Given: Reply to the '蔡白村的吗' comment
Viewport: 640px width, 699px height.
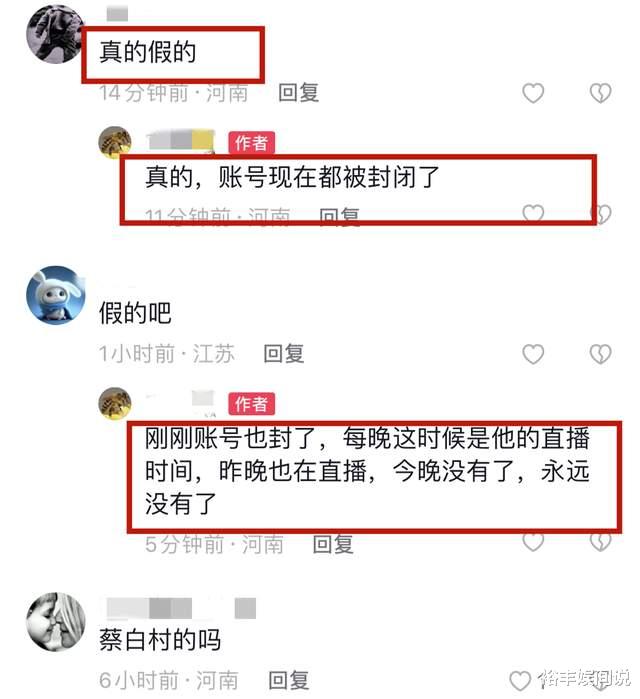Looking at the screenshot, I should [x=288, y=681].
